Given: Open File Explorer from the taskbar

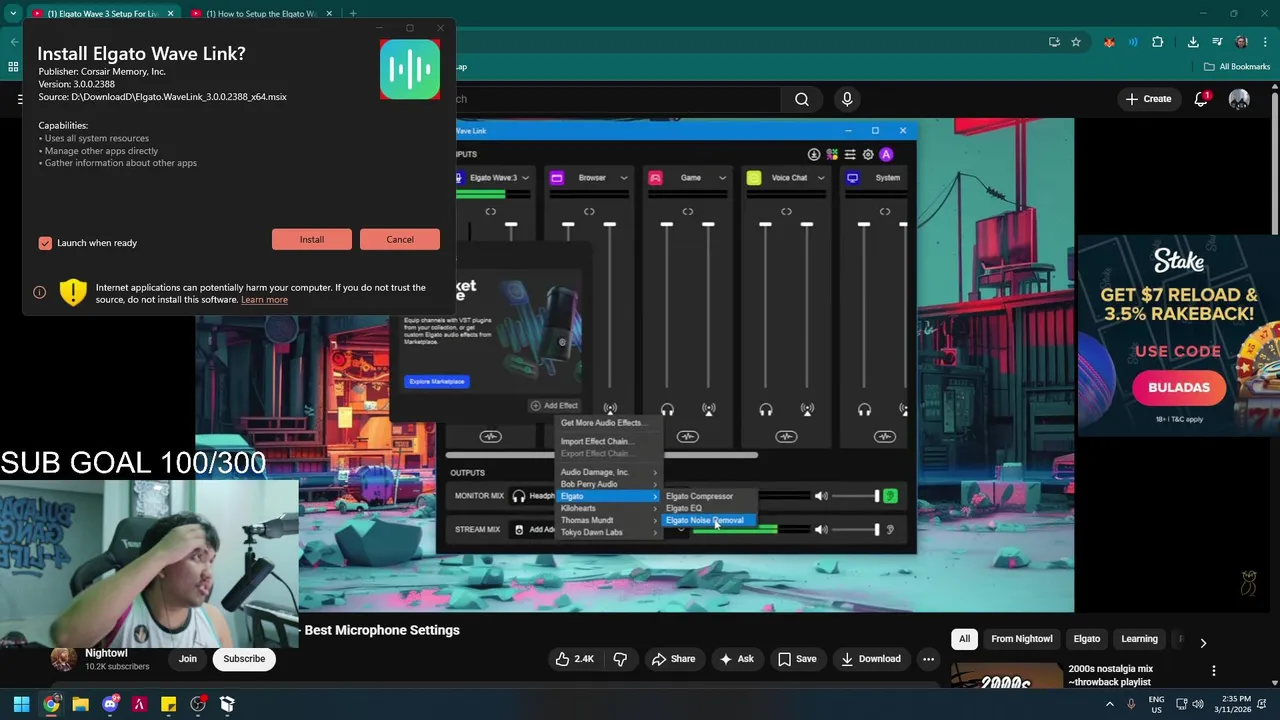Looking at the screenshot, I should 80,704.
